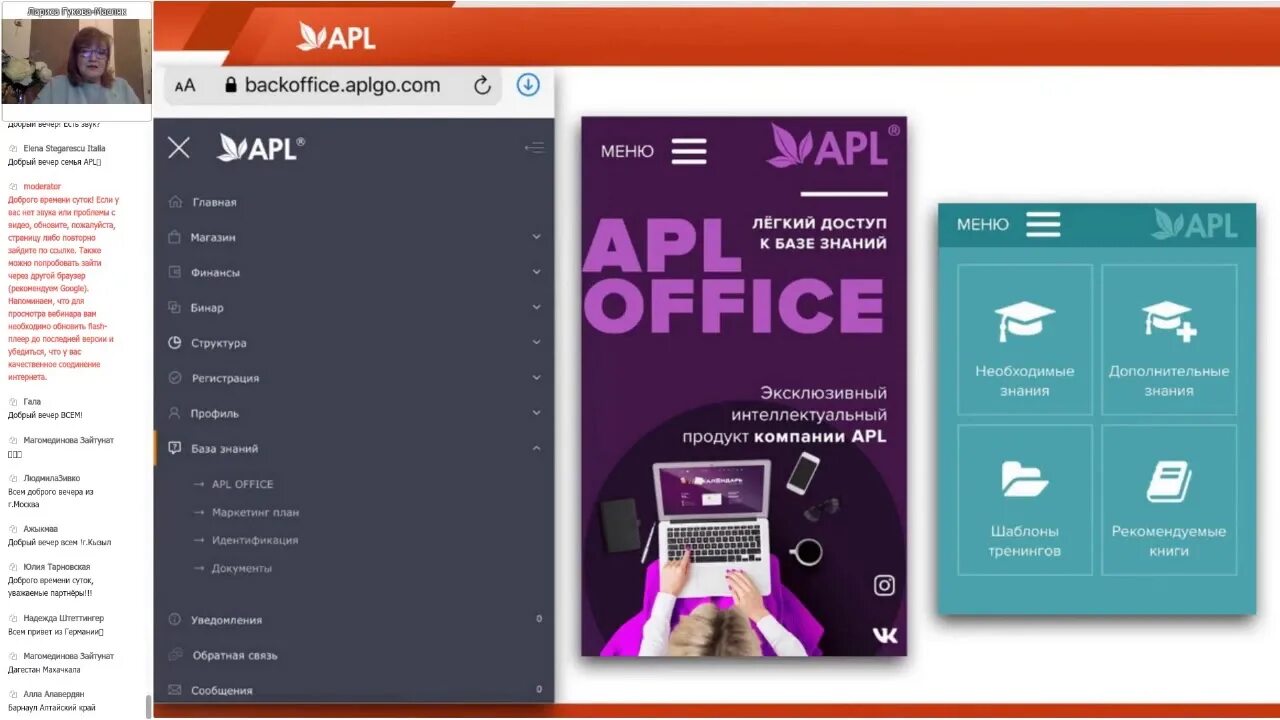Screen dimensions: 1280x720
Task: Click the wallet icon for Финансы
Action: (x=175, y=272)
